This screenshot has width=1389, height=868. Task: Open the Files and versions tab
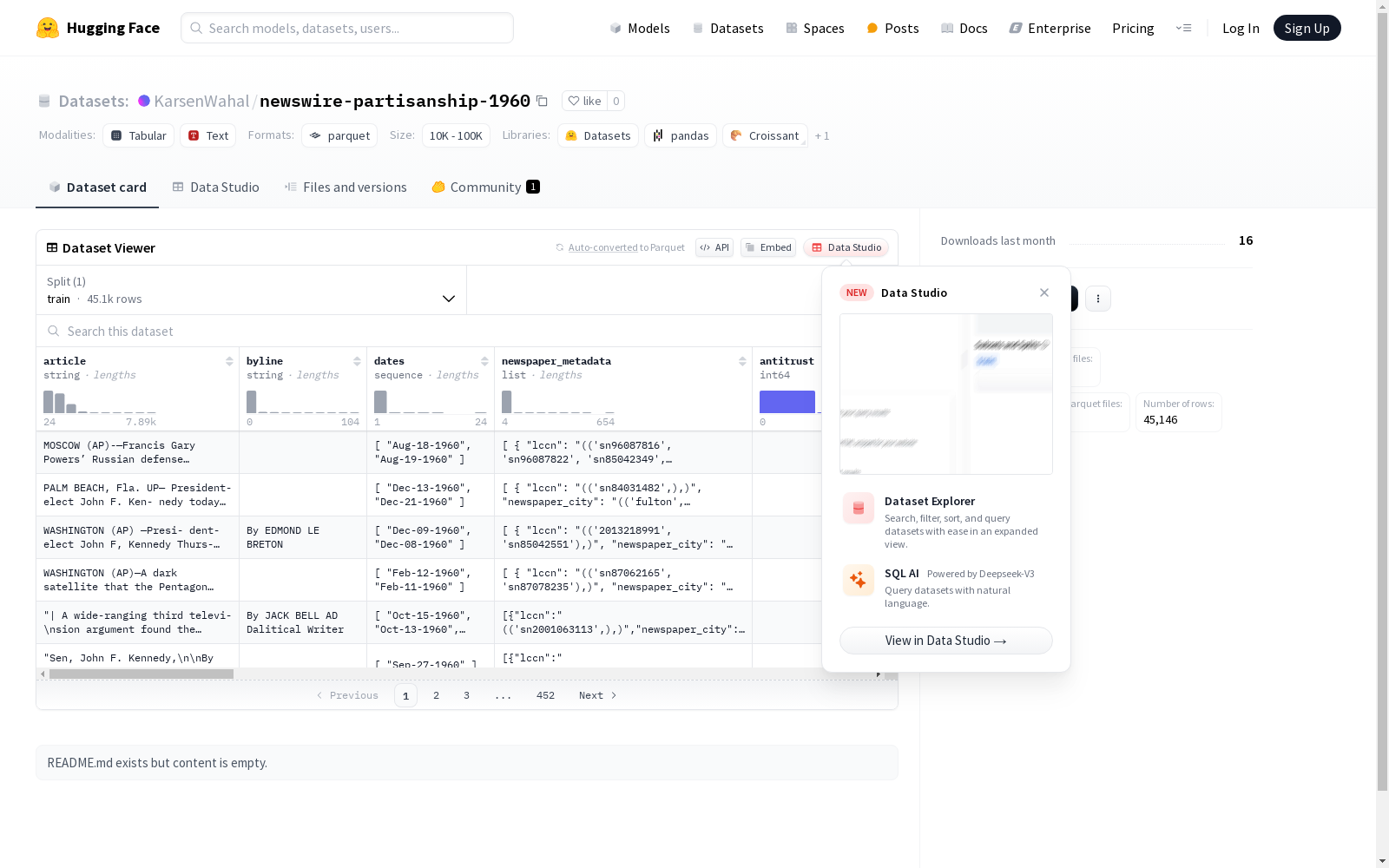click(346, 187)
